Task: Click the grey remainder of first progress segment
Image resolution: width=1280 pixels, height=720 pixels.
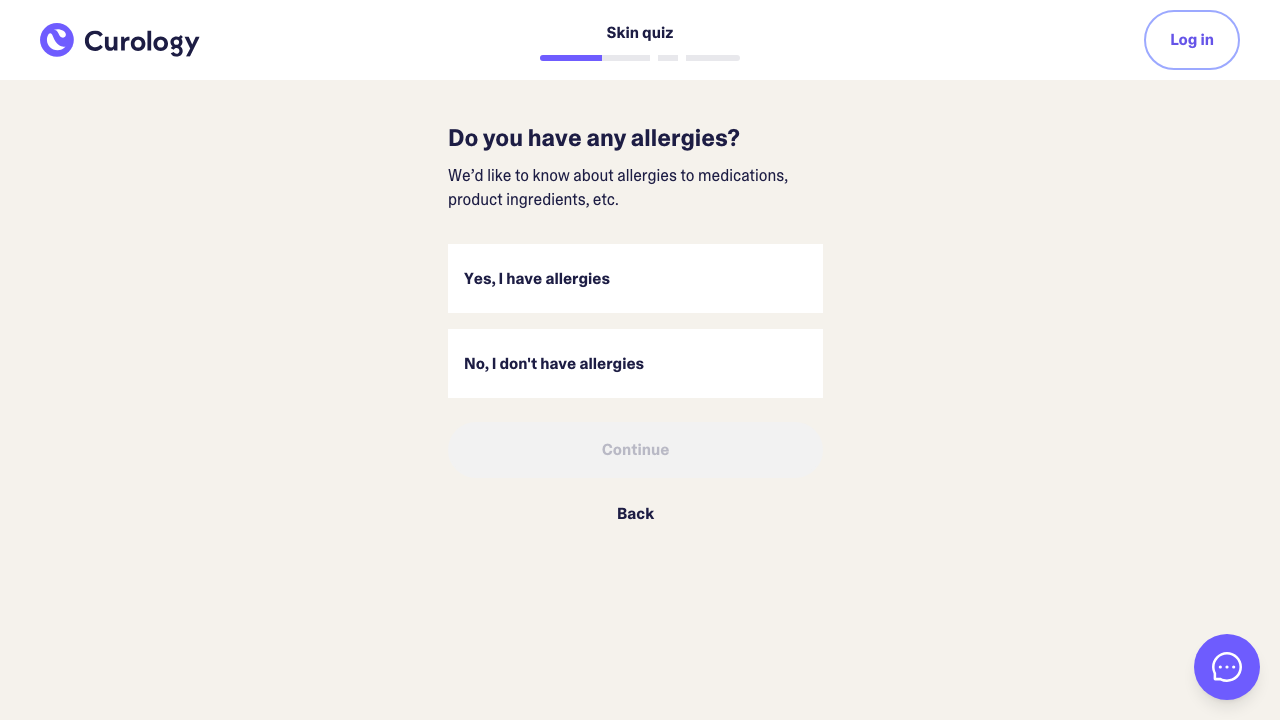Action: pyautogui.click(x=626, y=58)
